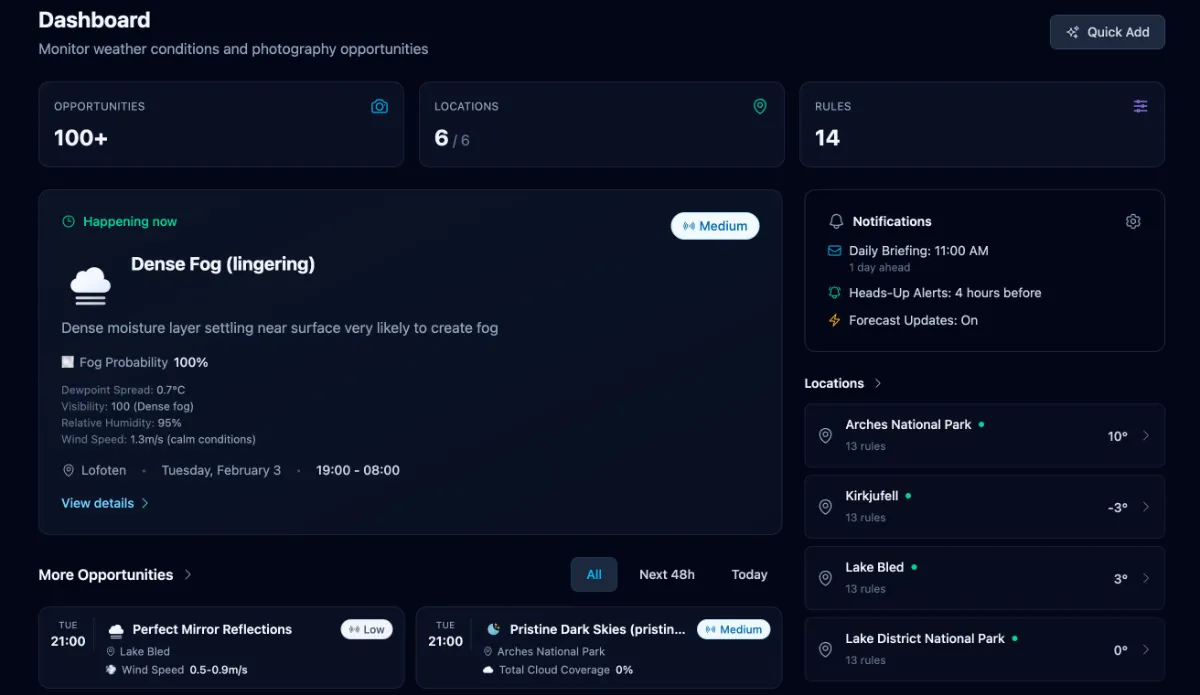Click the envelope icon for Daily Briefing
The image size is (1200, 695).
click(835, 251)
